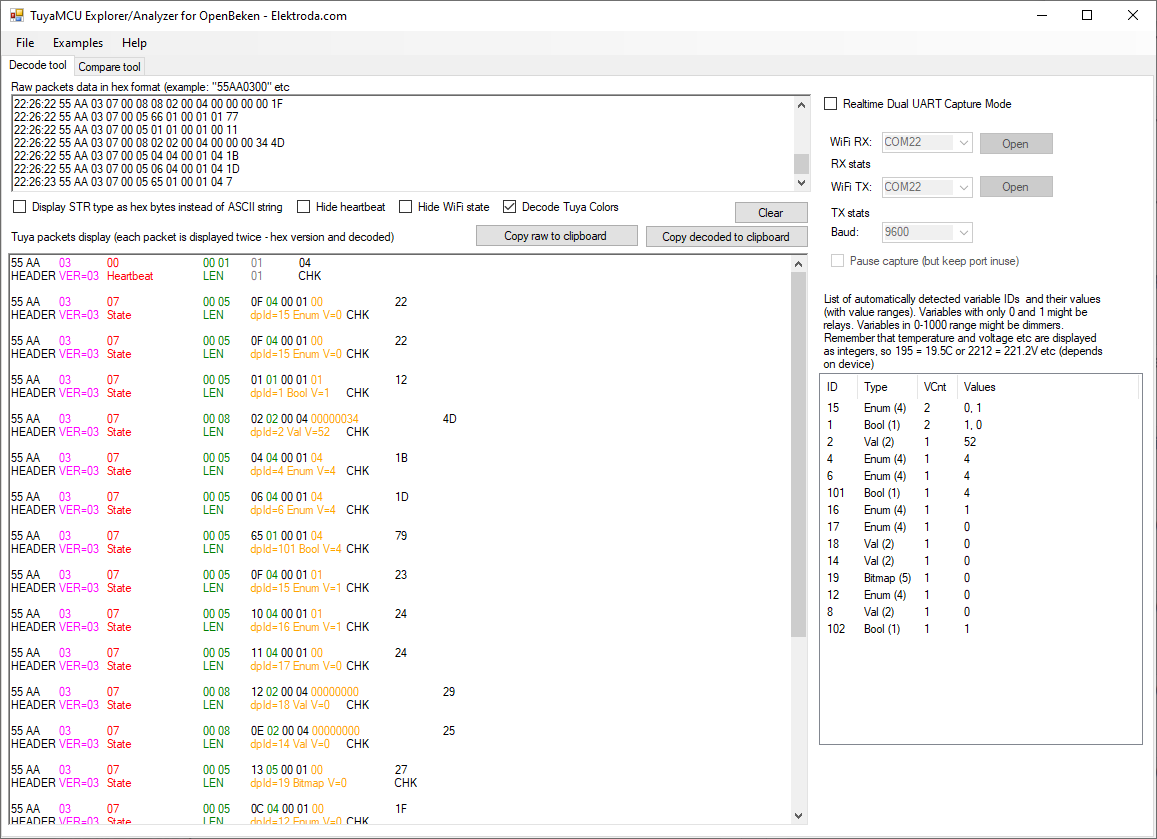Click the TuyaMCU app icon in title bar
Image resolution: width=1157 pixels, height=839 pixels.
(17, 16)
